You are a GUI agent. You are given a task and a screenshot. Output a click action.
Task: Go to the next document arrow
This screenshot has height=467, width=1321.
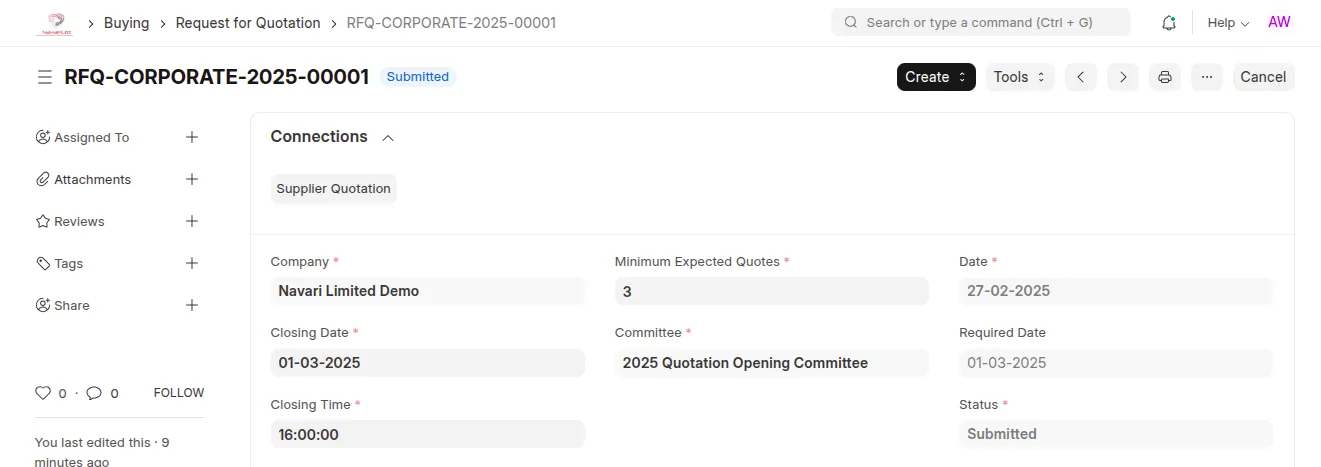pyautogui.click(x=1123, y=77)
